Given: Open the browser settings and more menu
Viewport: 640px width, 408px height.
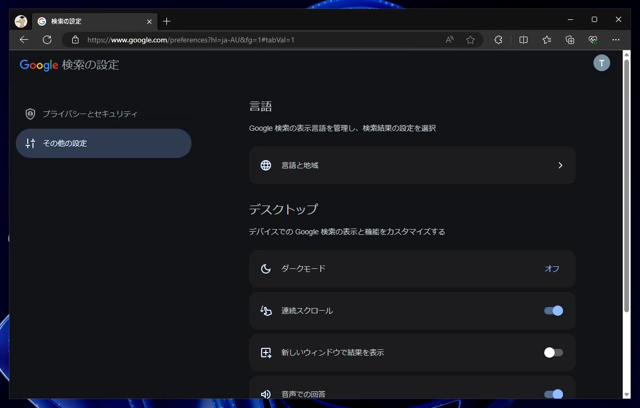Looking at the screenshot, I should pos(616,40).
